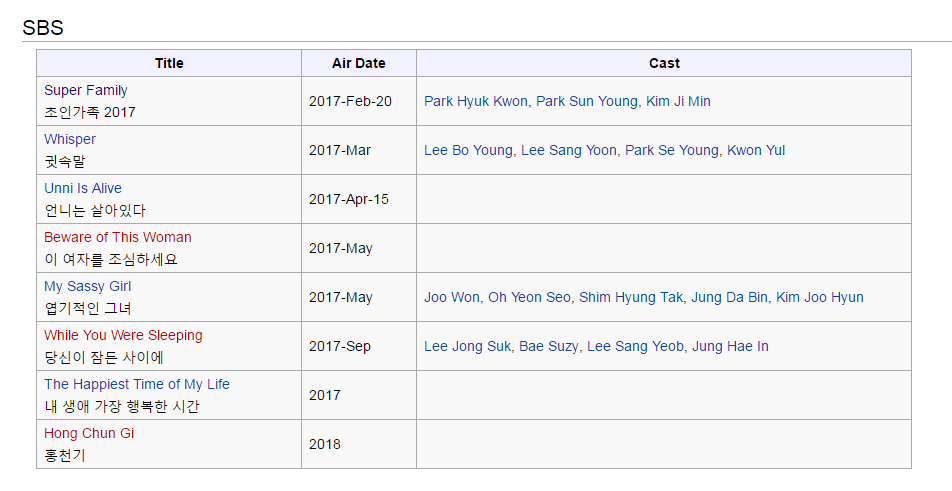The width and height of the screenshot is (952, 491).
Task: Select the Bae Suzy link
Action: click(x=548, y=346)
